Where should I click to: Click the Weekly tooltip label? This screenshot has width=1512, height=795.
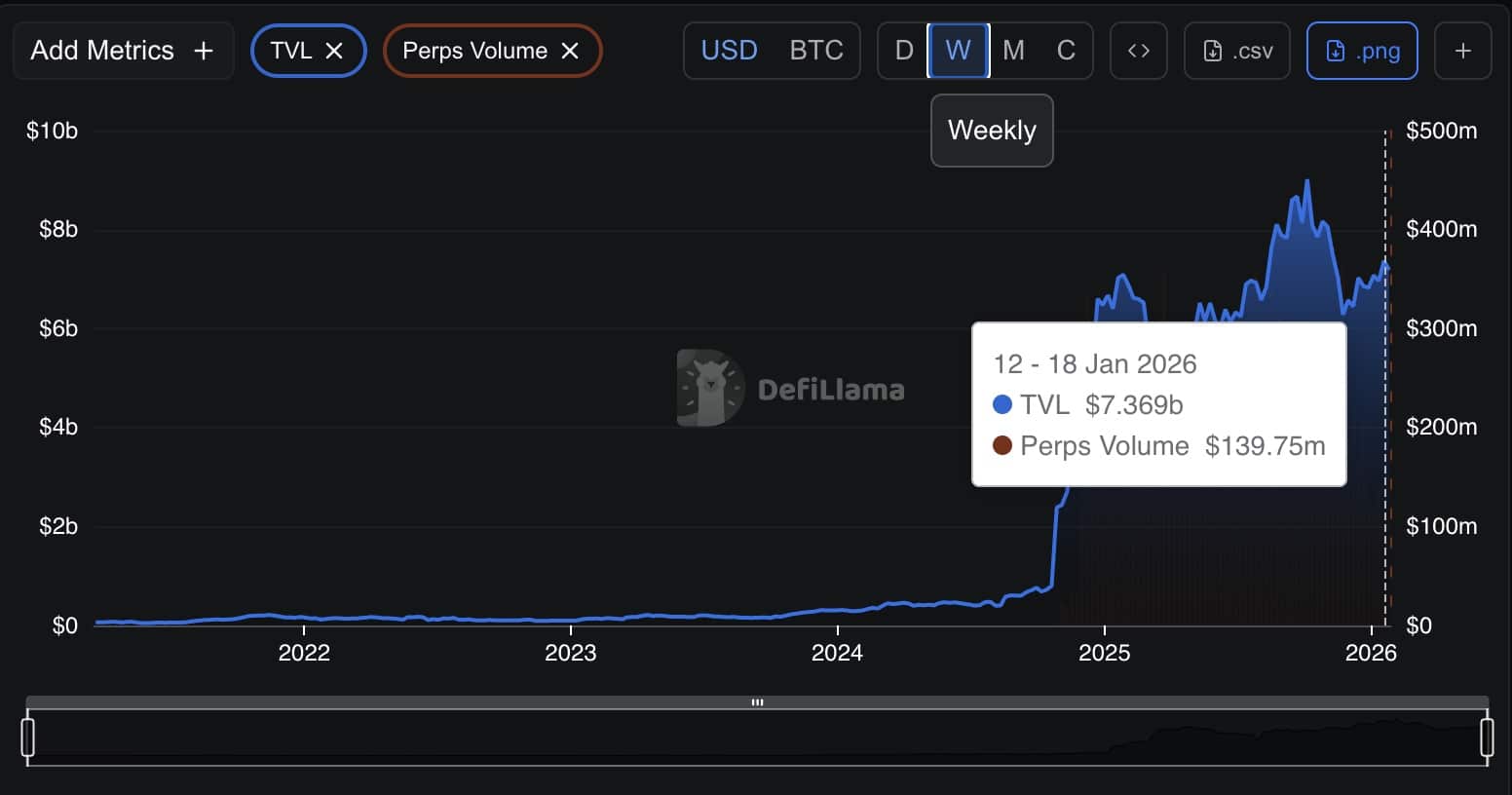[991, 131]
